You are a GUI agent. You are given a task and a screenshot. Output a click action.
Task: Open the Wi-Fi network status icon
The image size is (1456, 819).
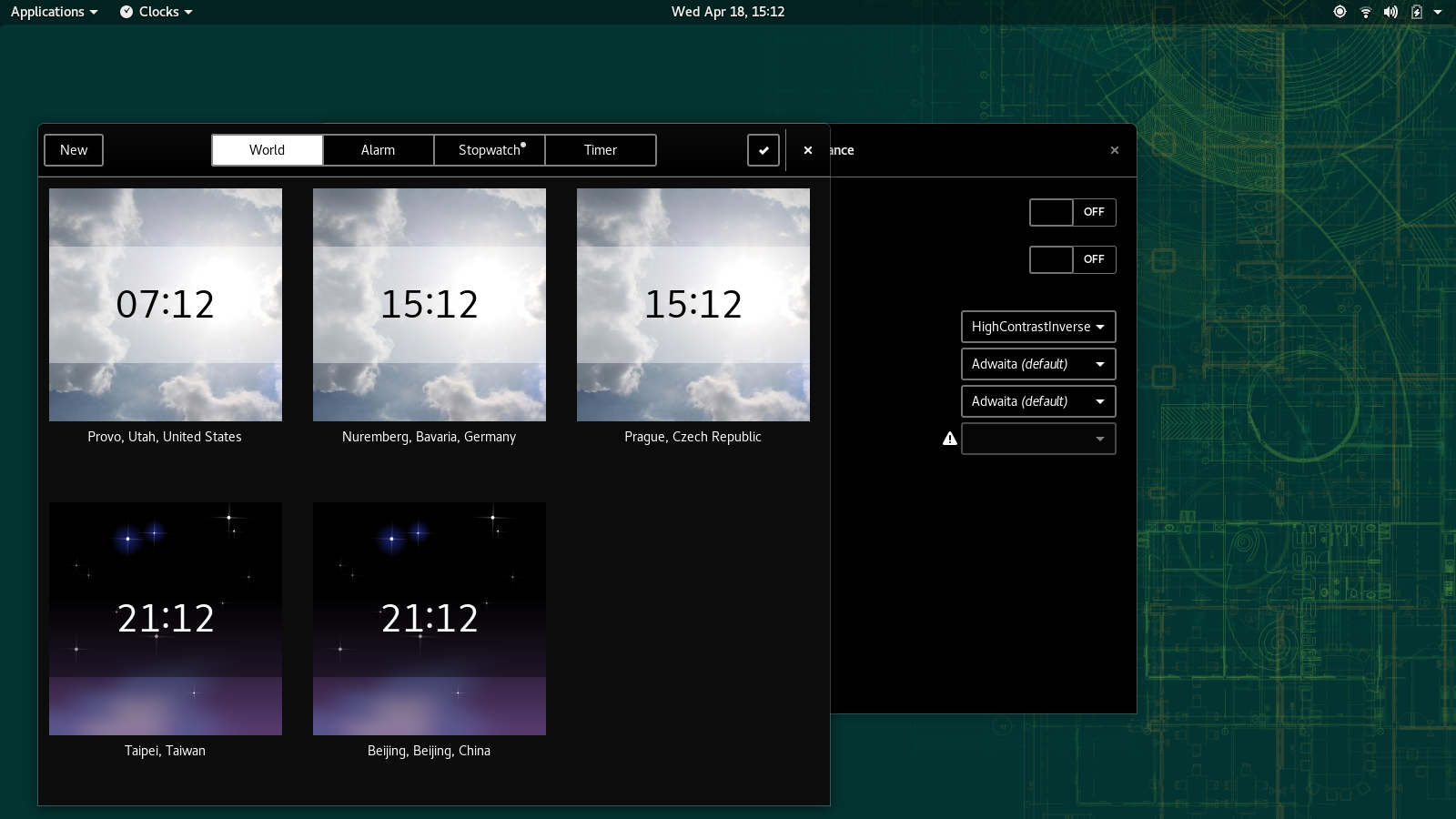click(1365, 12)
